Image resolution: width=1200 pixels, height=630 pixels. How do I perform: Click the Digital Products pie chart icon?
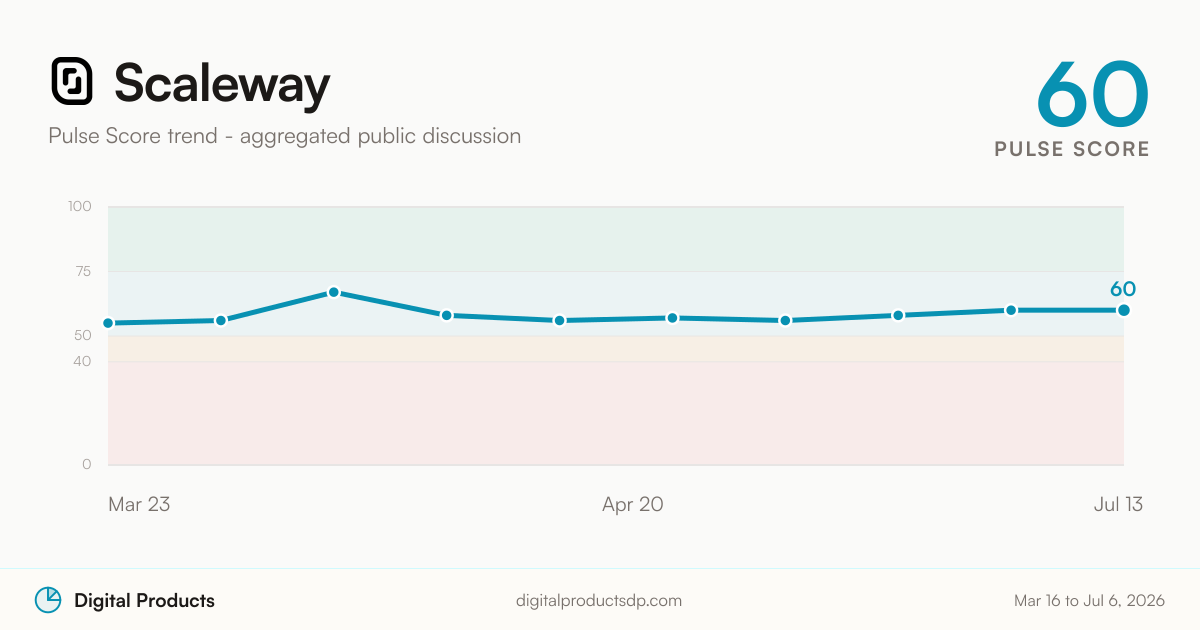click(48, 600)
